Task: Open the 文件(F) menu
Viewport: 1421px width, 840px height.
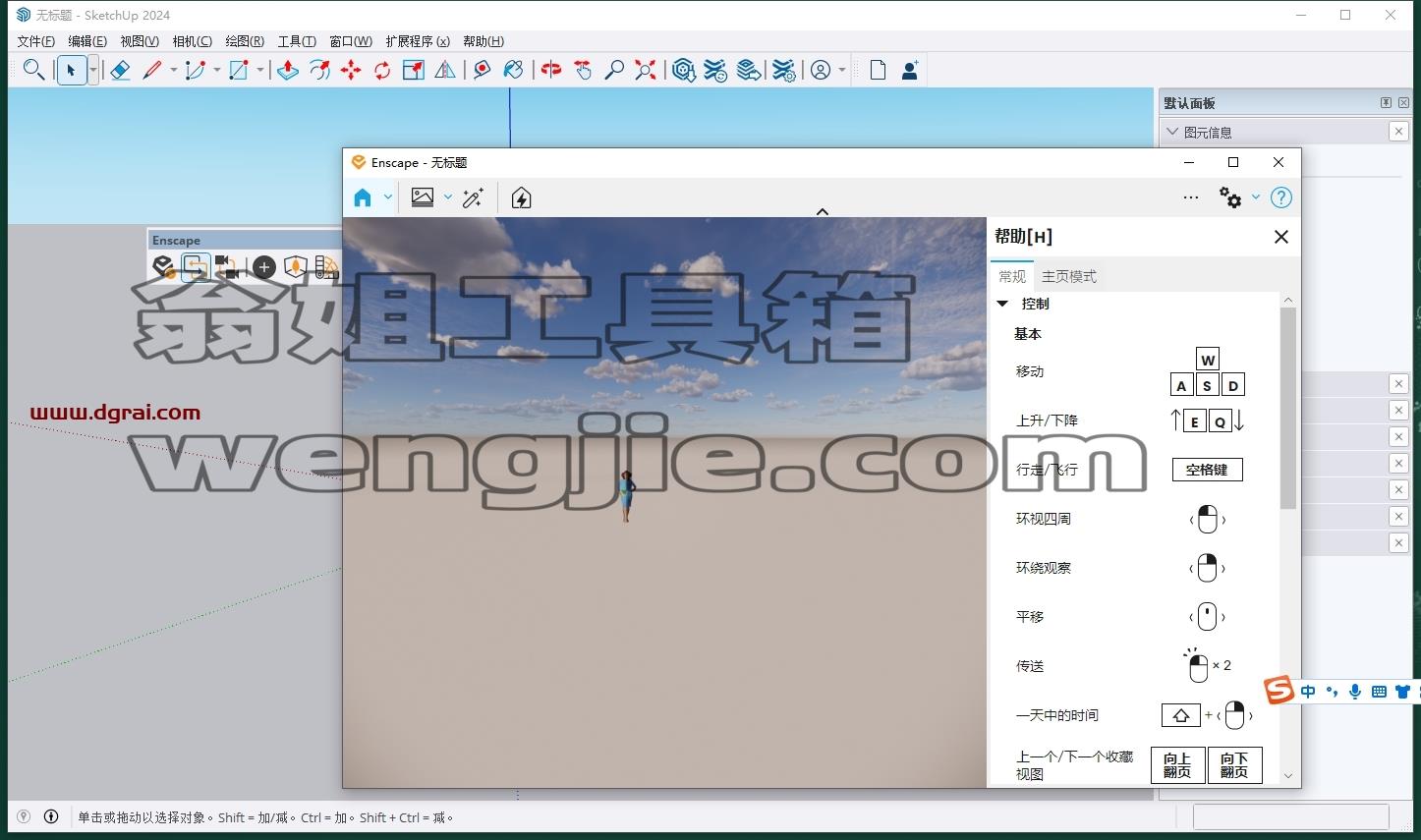Action: (36, 41)
